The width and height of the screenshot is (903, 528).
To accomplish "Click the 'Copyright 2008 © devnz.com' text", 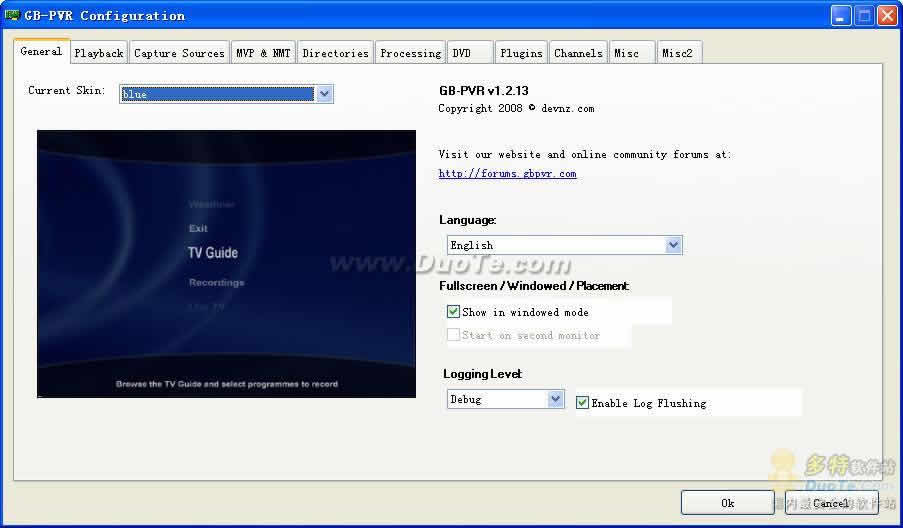I will (x=516, y=108).
